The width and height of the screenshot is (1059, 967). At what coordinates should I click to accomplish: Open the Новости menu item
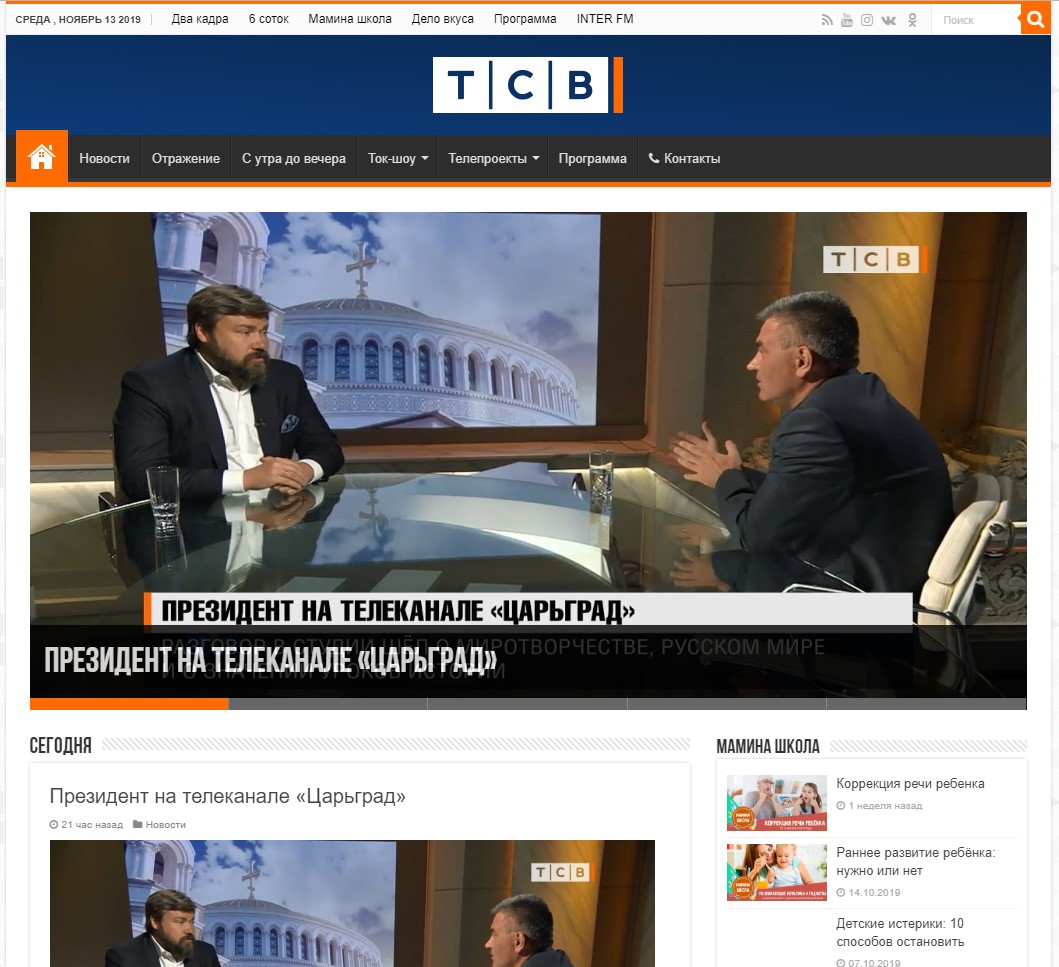click(104, 159)
